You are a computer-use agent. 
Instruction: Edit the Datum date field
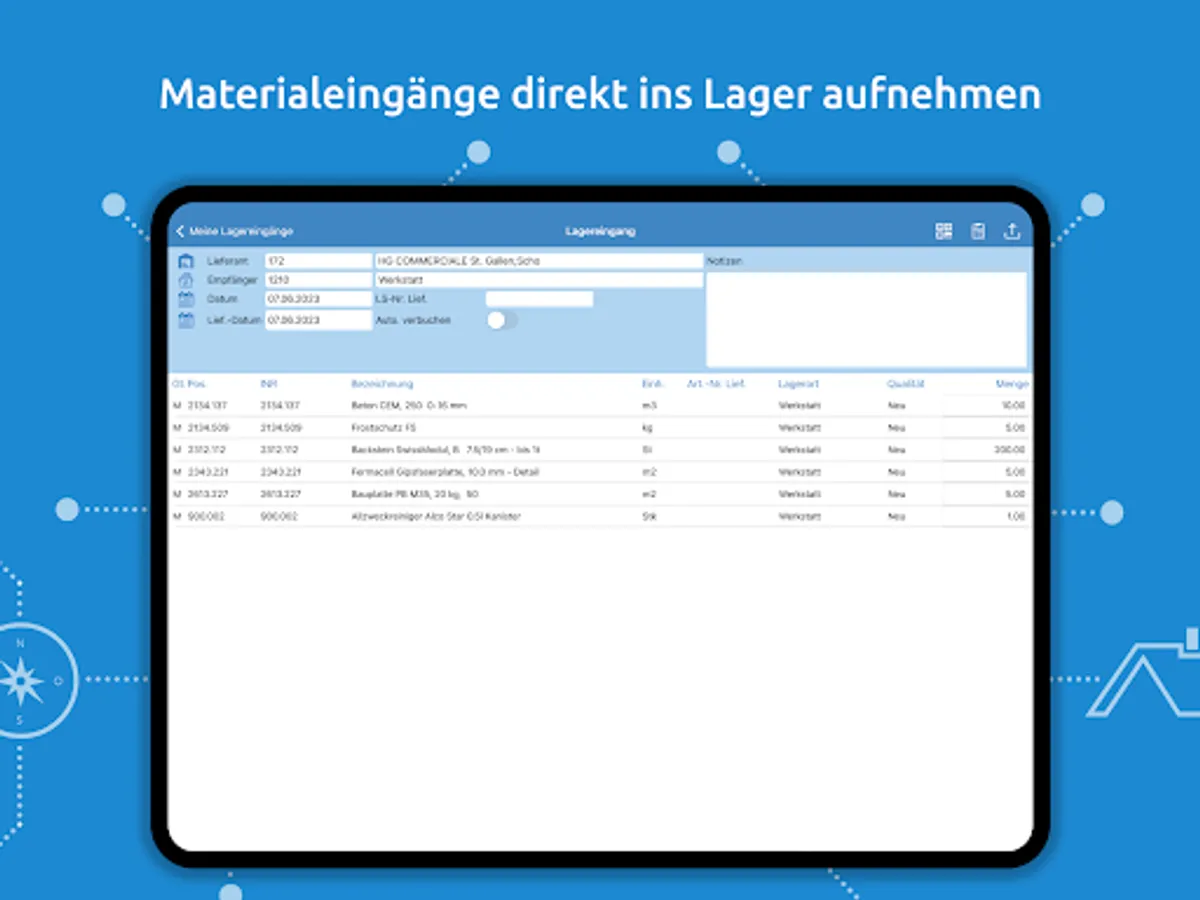coord(318,299)
